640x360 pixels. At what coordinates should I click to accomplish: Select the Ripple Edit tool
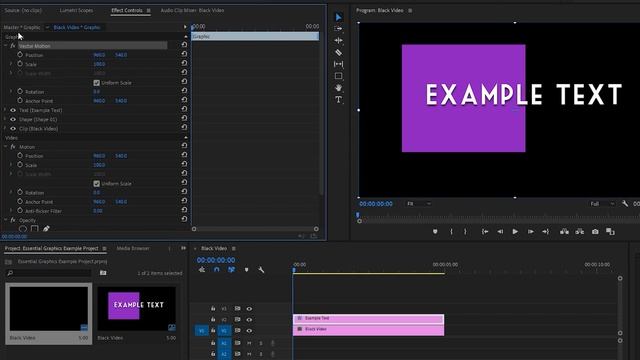pyautogui.click(x=338, y=40)
